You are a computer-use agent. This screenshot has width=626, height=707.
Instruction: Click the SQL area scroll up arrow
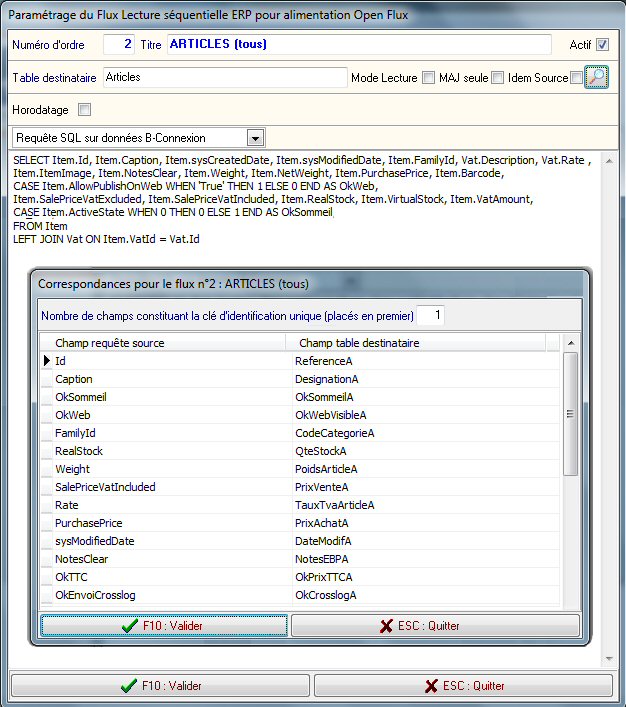pos(609,161)
